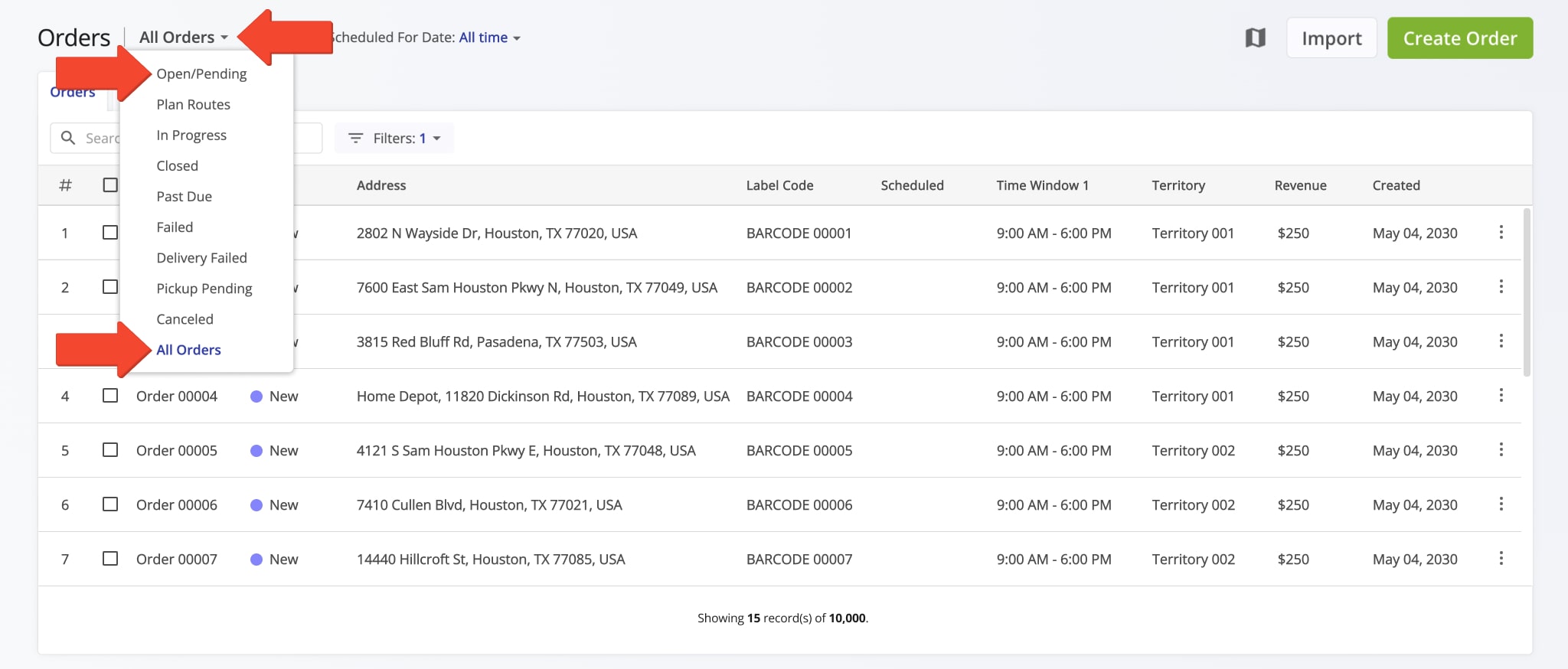Select checkbox for Order 00005
Viewport: 1568px width, 669px height.
tap(110, 449)
